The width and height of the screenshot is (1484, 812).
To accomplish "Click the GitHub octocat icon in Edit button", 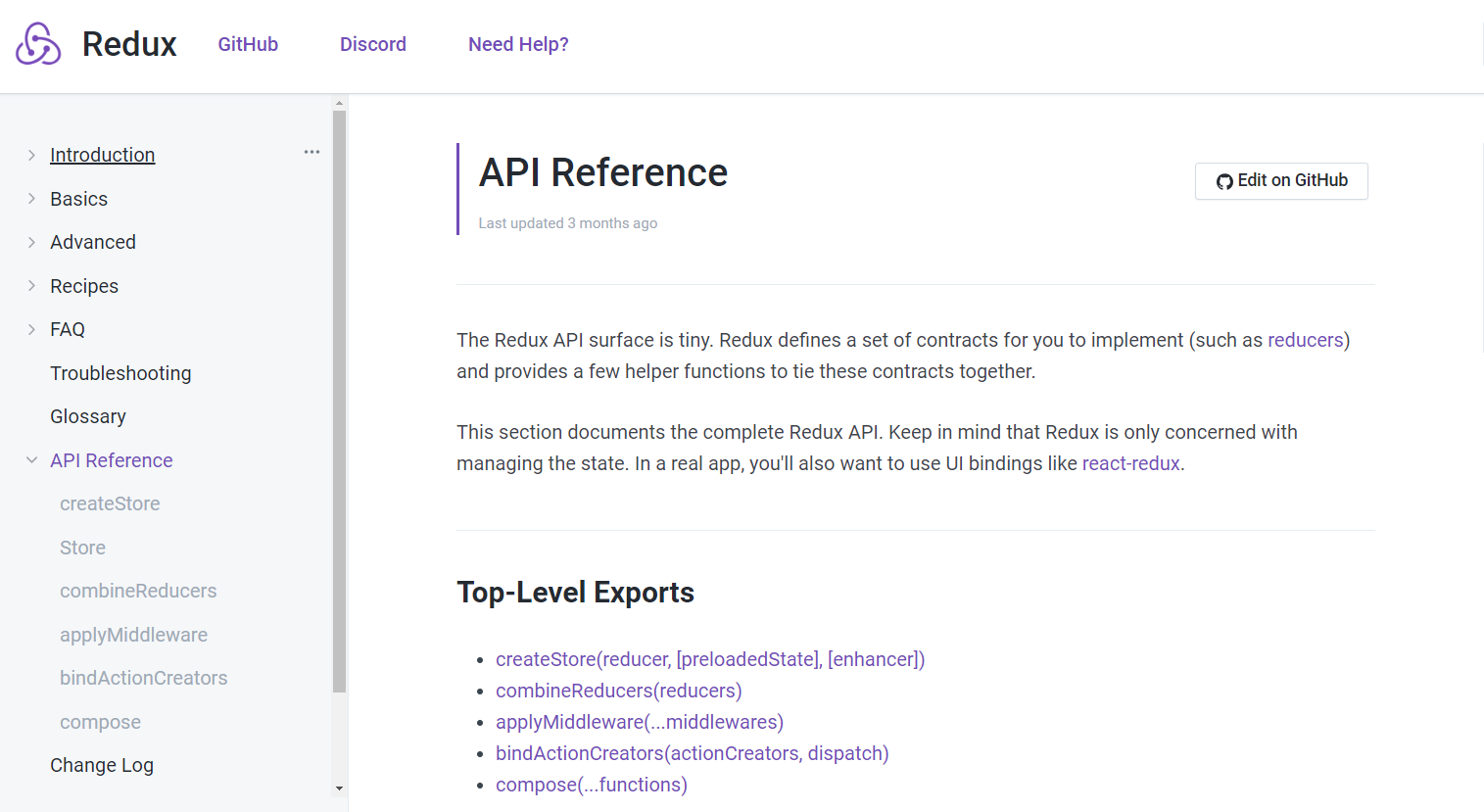I will pos(1224,181).
